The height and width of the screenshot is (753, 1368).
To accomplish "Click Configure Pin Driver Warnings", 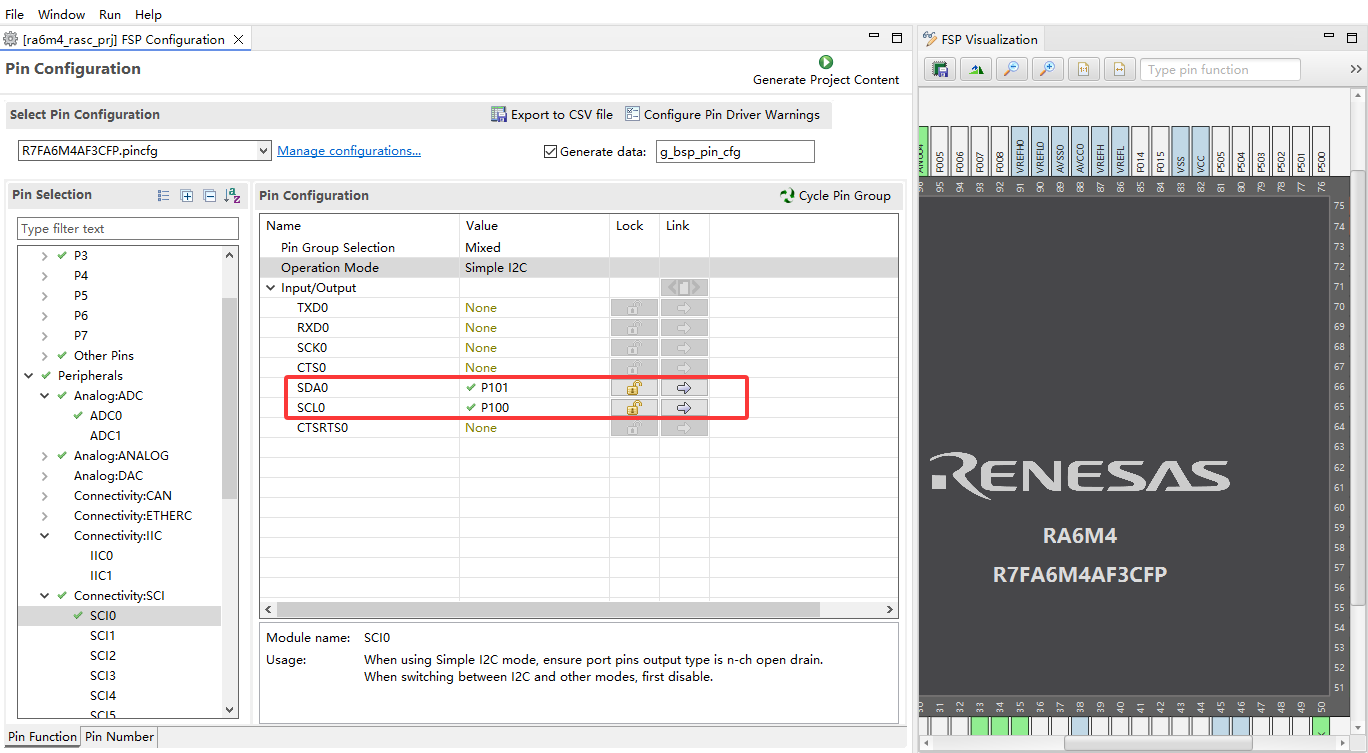I will [x=722, y=115].
